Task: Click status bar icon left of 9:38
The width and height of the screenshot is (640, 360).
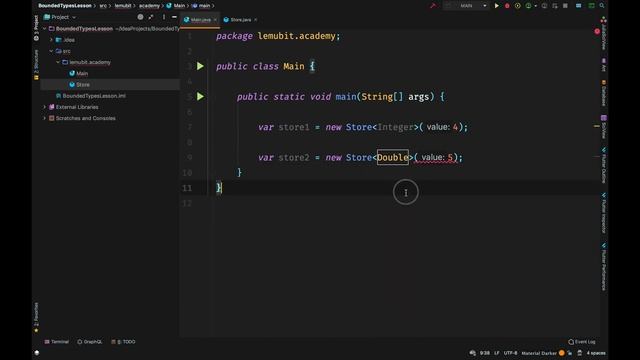Action: point(473,353)
